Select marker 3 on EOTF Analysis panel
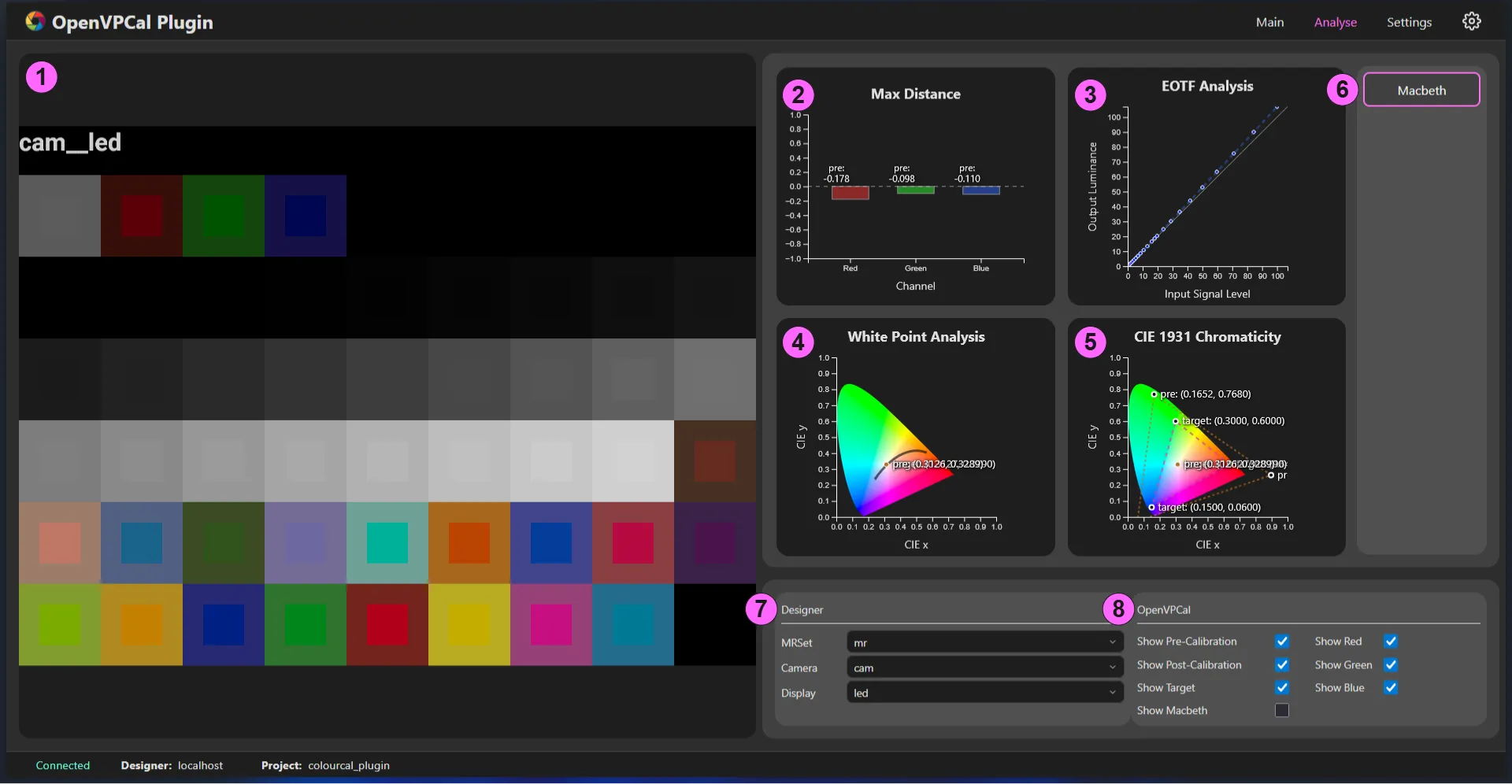 (1090, 94)
